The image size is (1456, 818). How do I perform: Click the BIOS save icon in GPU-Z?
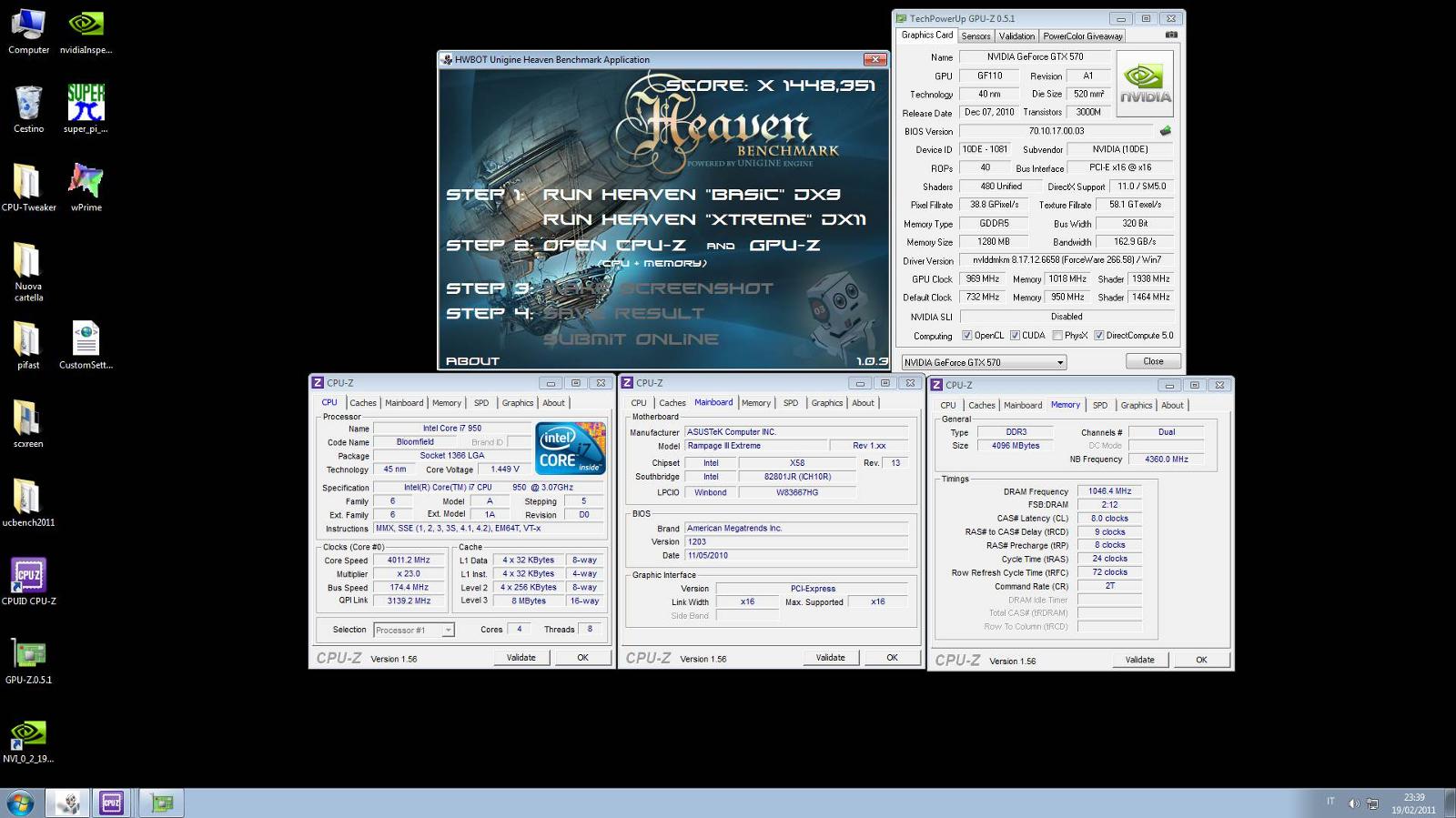click(x=1165, y=131)
